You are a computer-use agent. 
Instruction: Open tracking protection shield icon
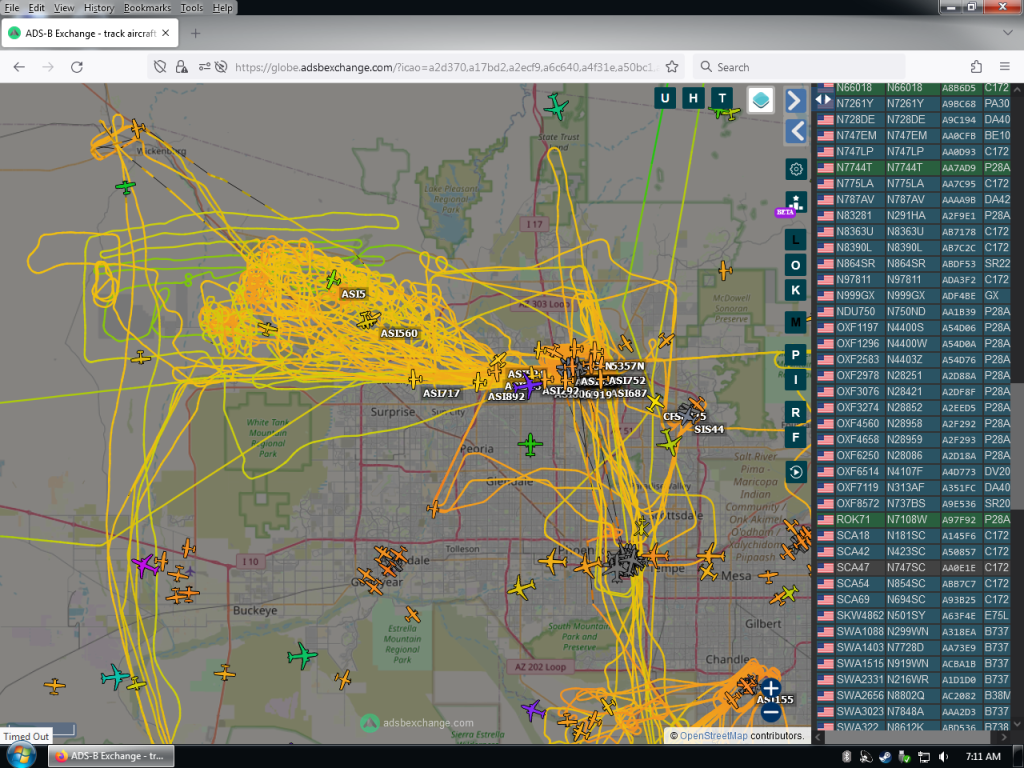[x=160, y=67]
